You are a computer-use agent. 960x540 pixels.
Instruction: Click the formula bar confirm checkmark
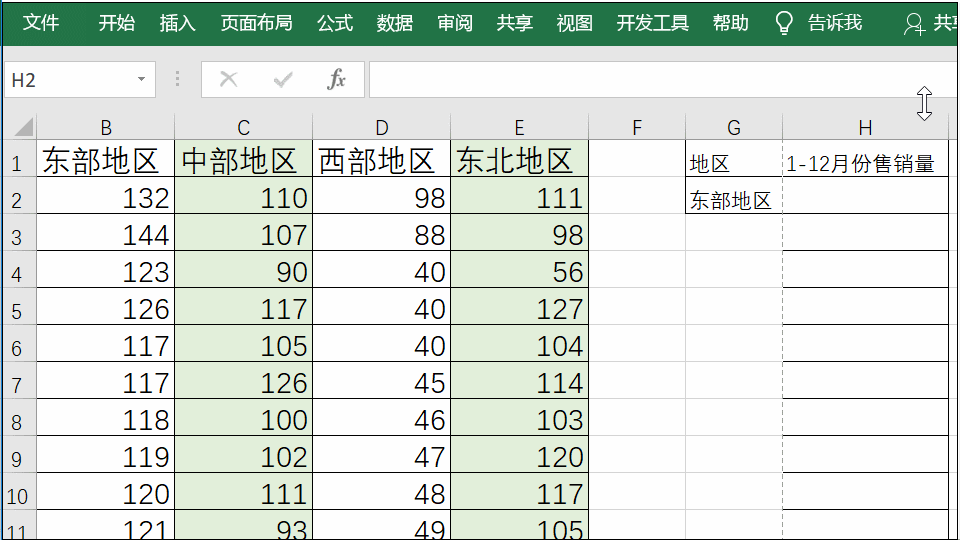283,79
